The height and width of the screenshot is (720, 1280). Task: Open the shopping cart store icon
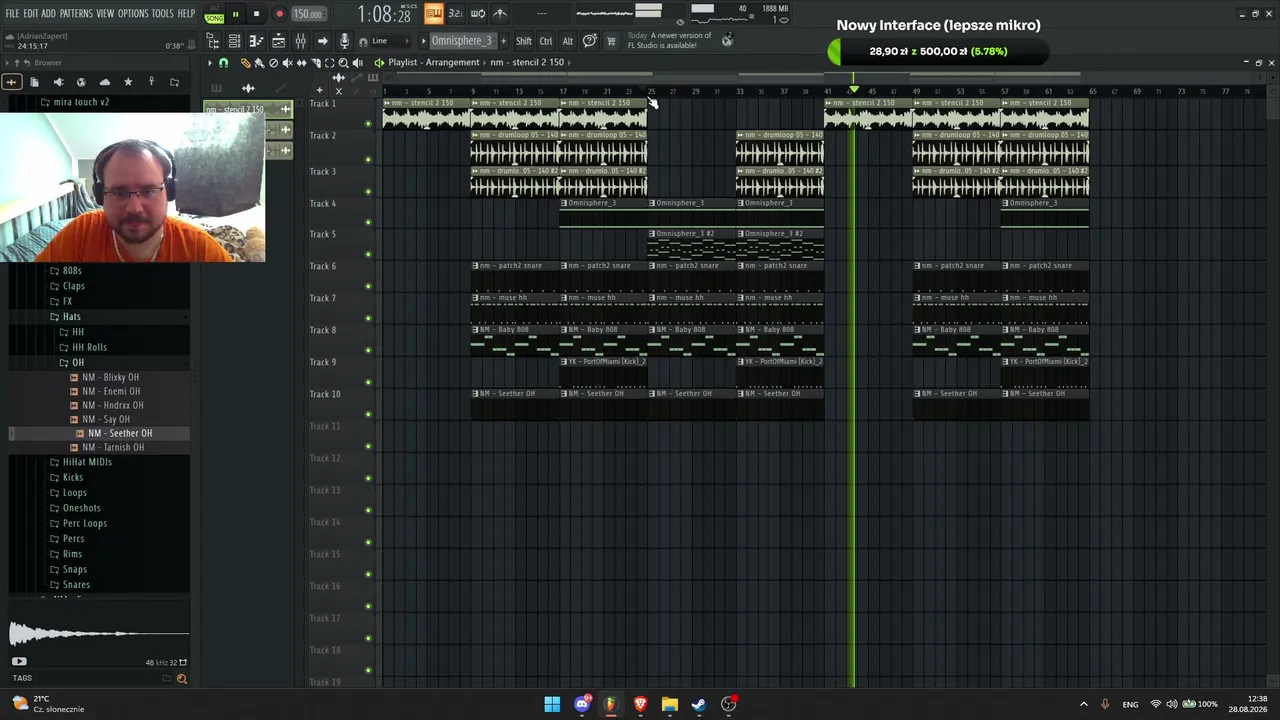pyautogui.click(x=611, y=41)
